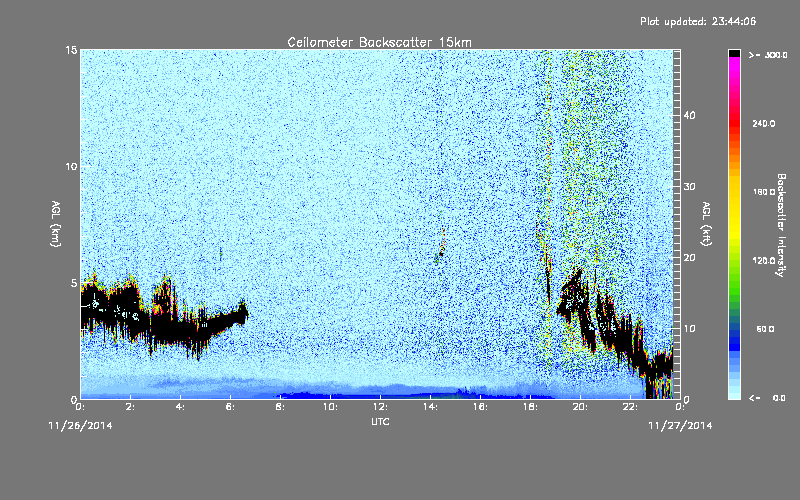Click the 15 km tick on the left axis

pos(71,50)
